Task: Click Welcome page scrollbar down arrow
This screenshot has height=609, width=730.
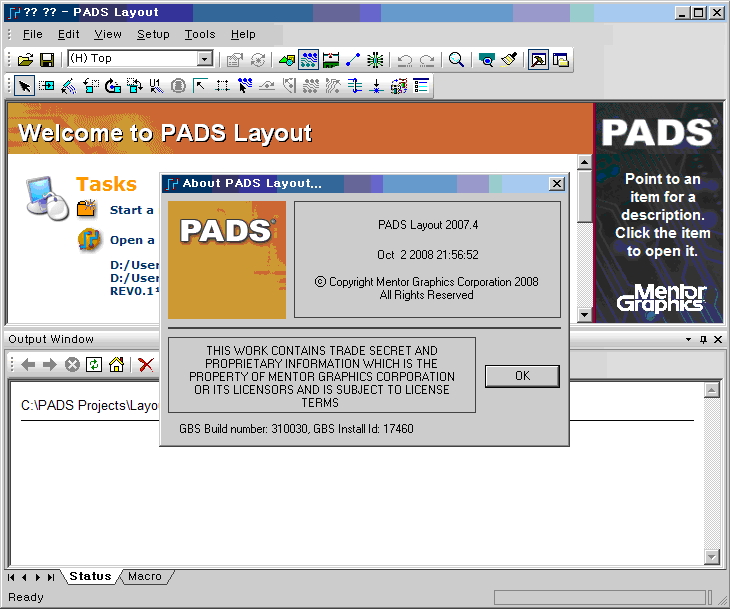Action: click(x=584, y=315)
